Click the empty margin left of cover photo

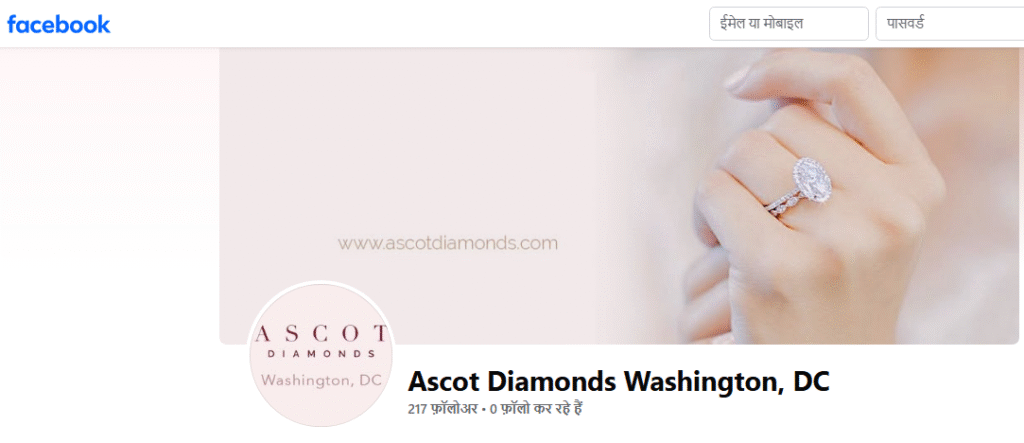click(108, 196)
